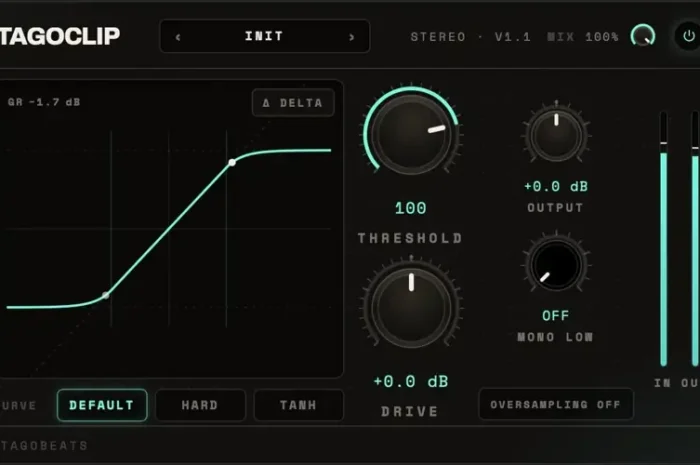Click the TAGOCLIP logo
This screenshot has width=700, height=465.
pyautogui.click(x=60, y=36)
